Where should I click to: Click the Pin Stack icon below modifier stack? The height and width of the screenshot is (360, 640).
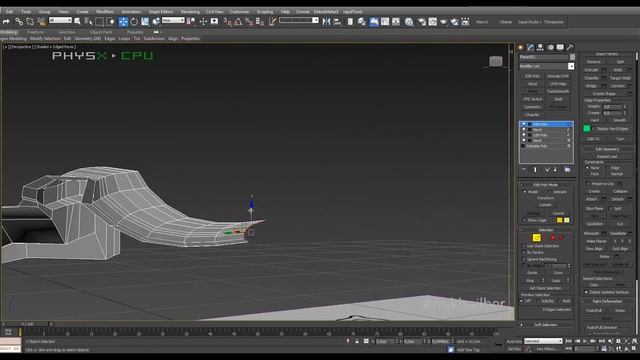(x=524, y=169)
